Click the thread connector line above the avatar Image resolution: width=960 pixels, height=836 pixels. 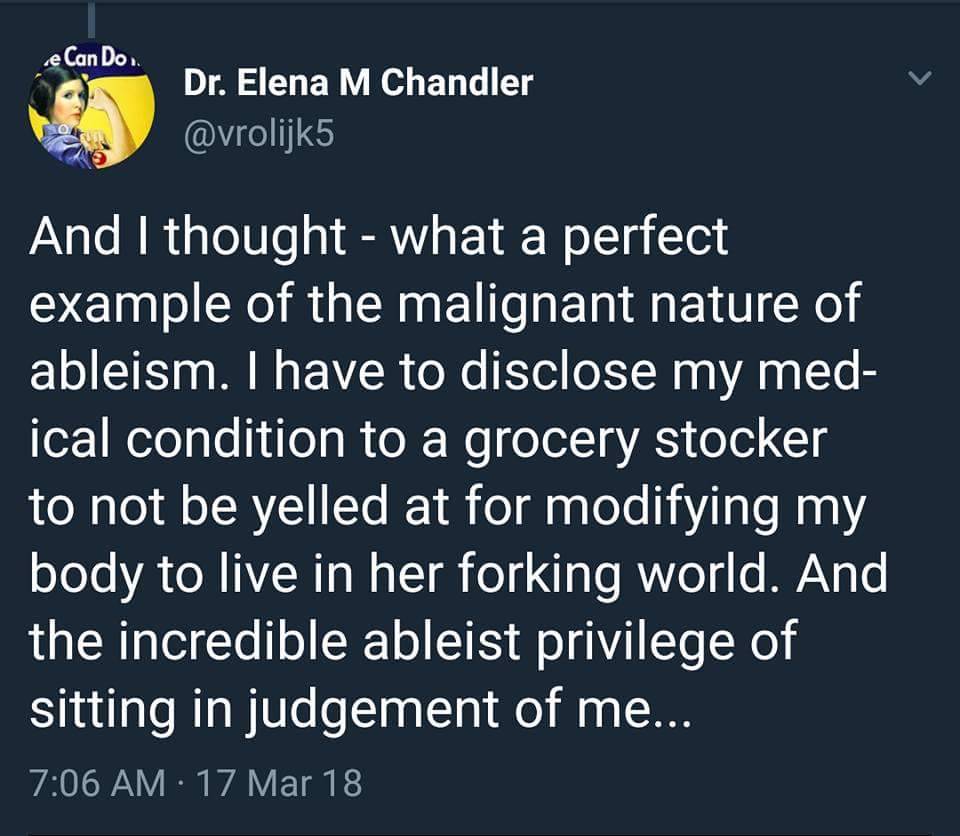(x=91, y=20)
